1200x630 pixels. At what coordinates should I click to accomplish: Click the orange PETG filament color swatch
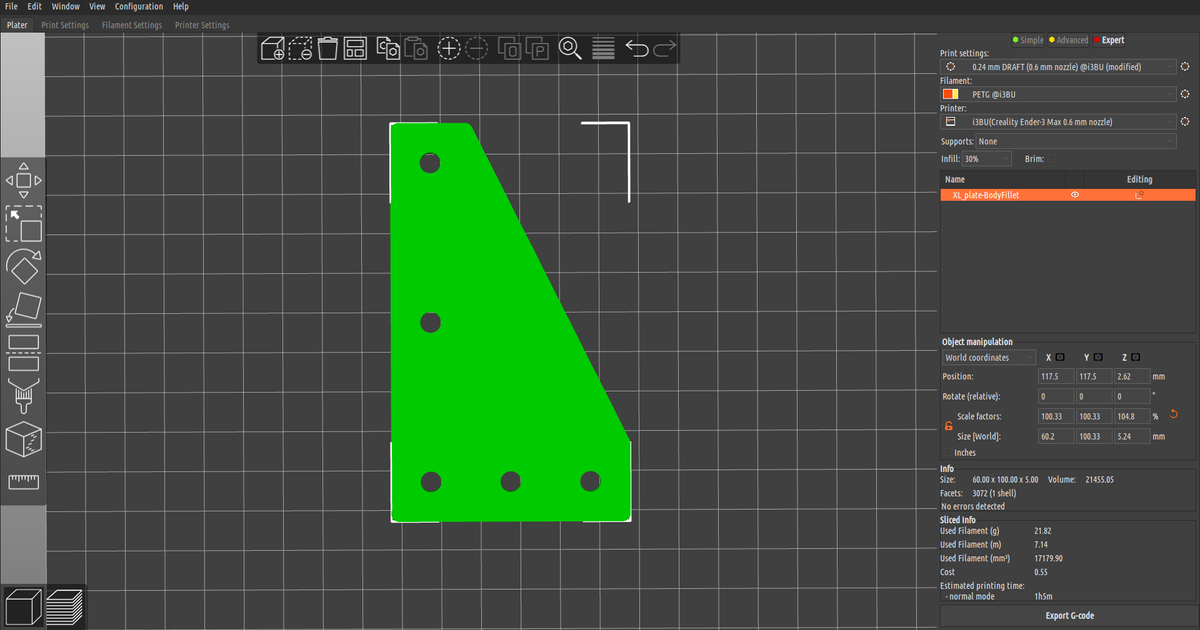coord(950,93)
